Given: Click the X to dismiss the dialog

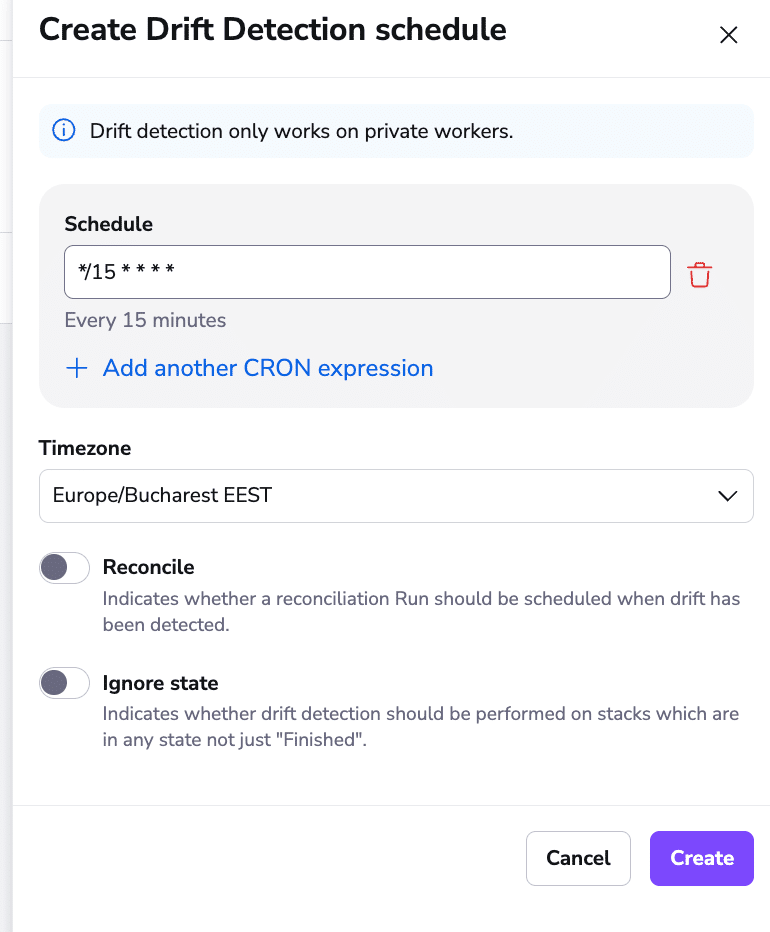Looking at the screenshot, I should (x=728, y=34).
